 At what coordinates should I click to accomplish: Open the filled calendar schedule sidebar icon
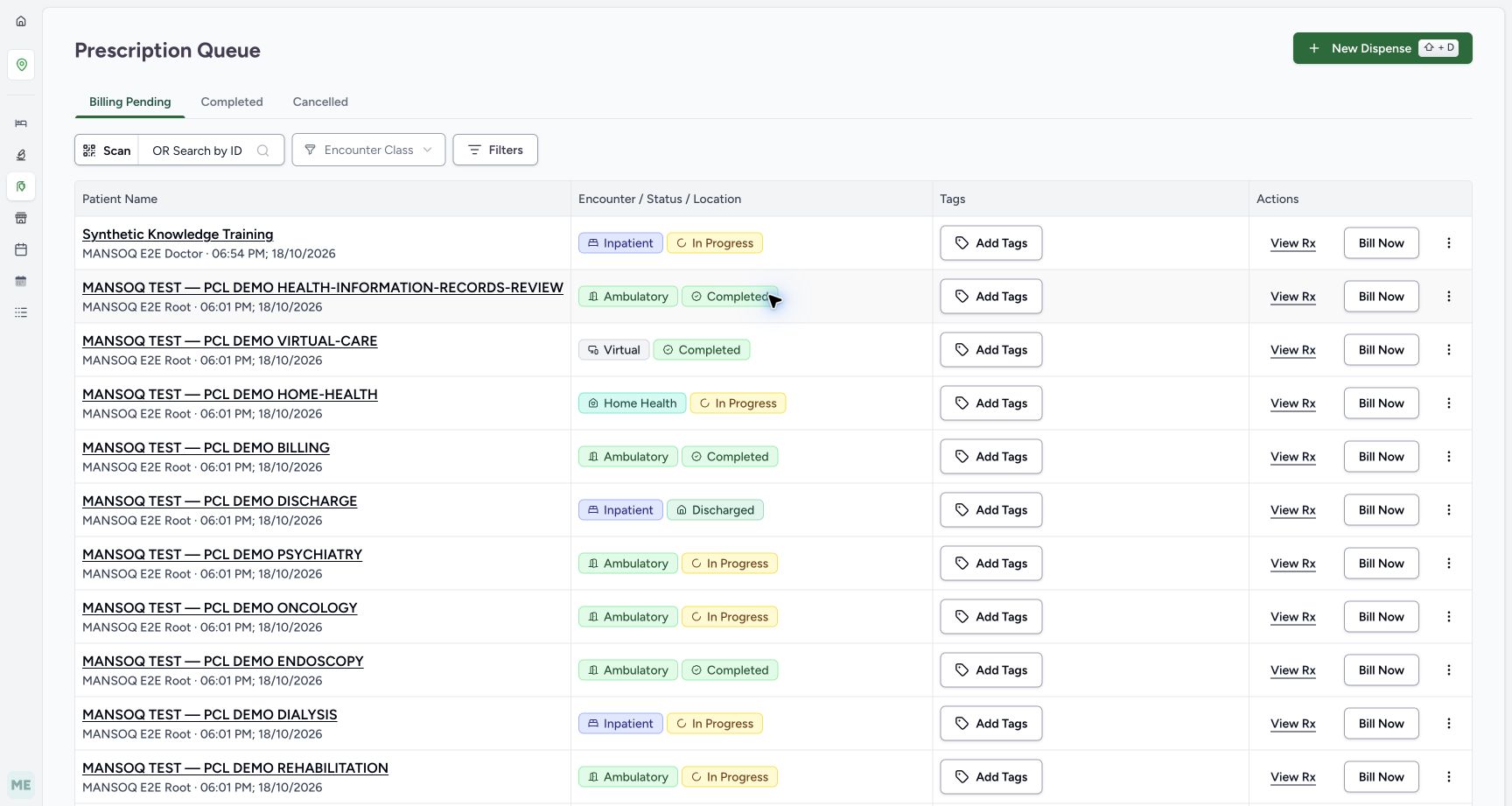[21, 281]
